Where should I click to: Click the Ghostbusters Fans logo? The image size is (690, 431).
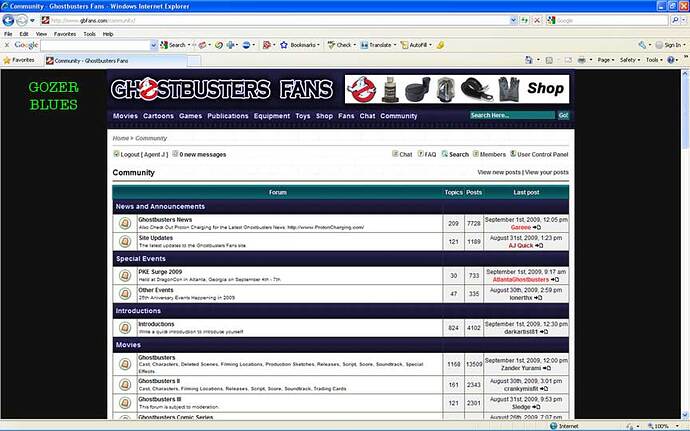221,89
